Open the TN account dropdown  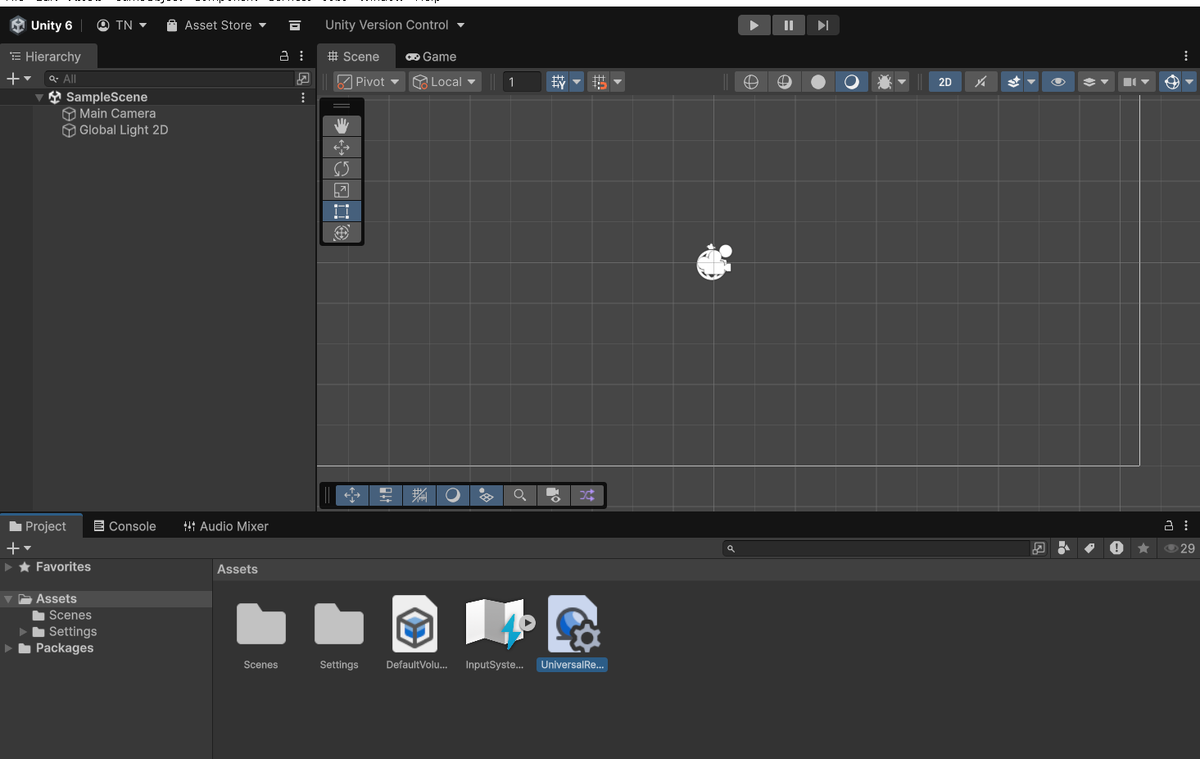(x=122, y=25)
